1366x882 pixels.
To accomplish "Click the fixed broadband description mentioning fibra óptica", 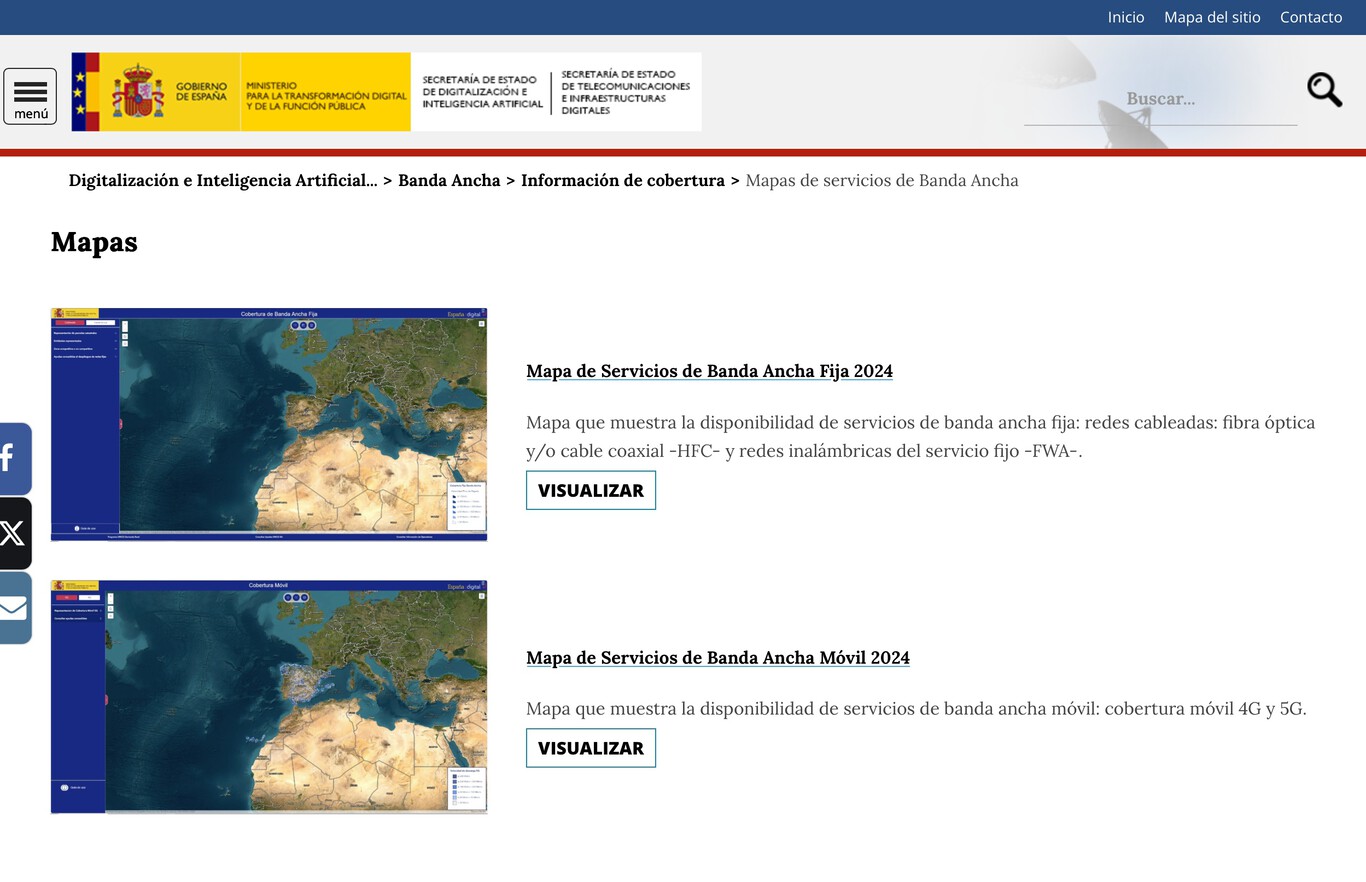I will [920, 436].
